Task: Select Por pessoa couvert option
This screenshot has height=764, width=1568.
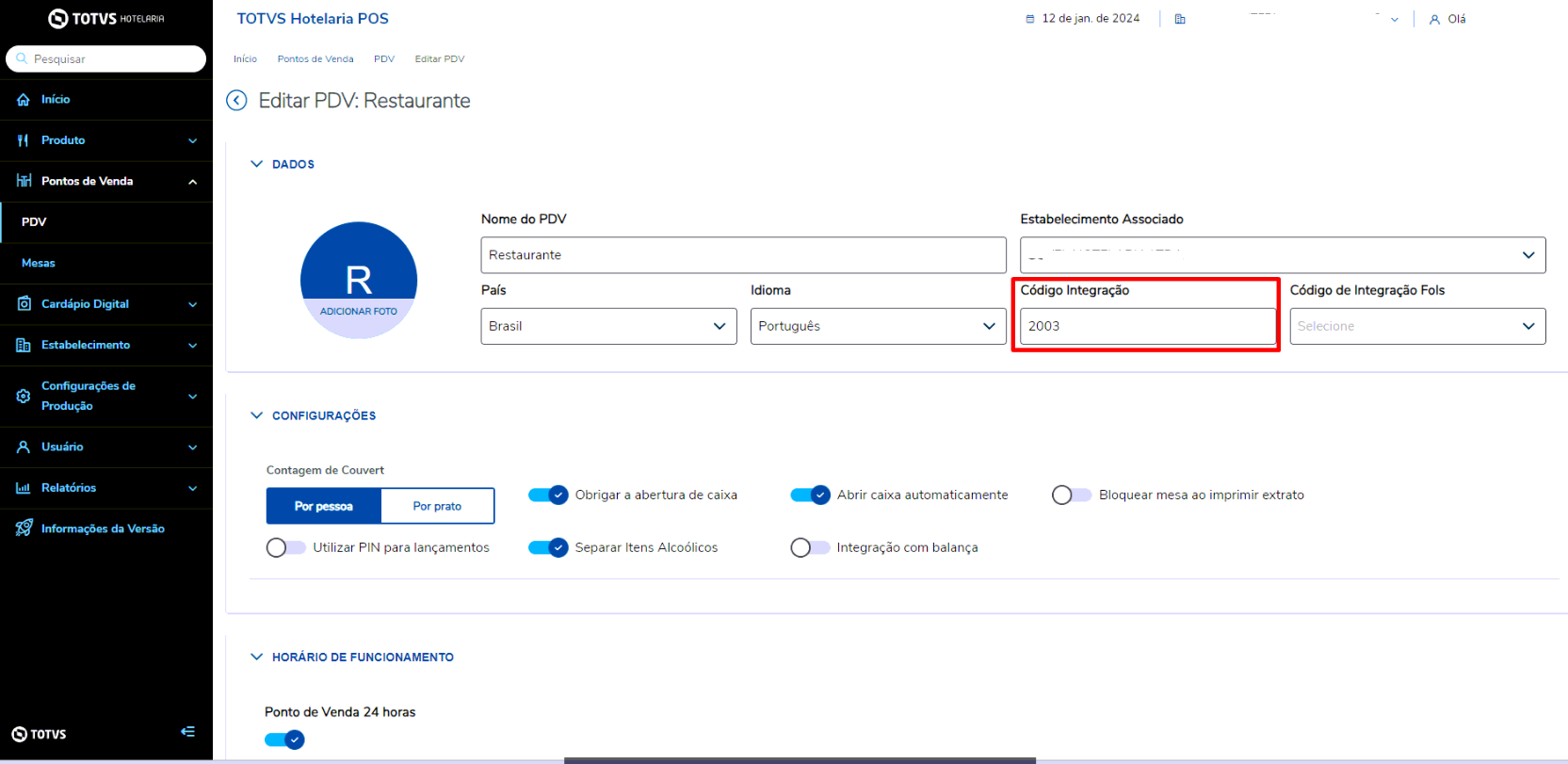Action: [324, 506]
